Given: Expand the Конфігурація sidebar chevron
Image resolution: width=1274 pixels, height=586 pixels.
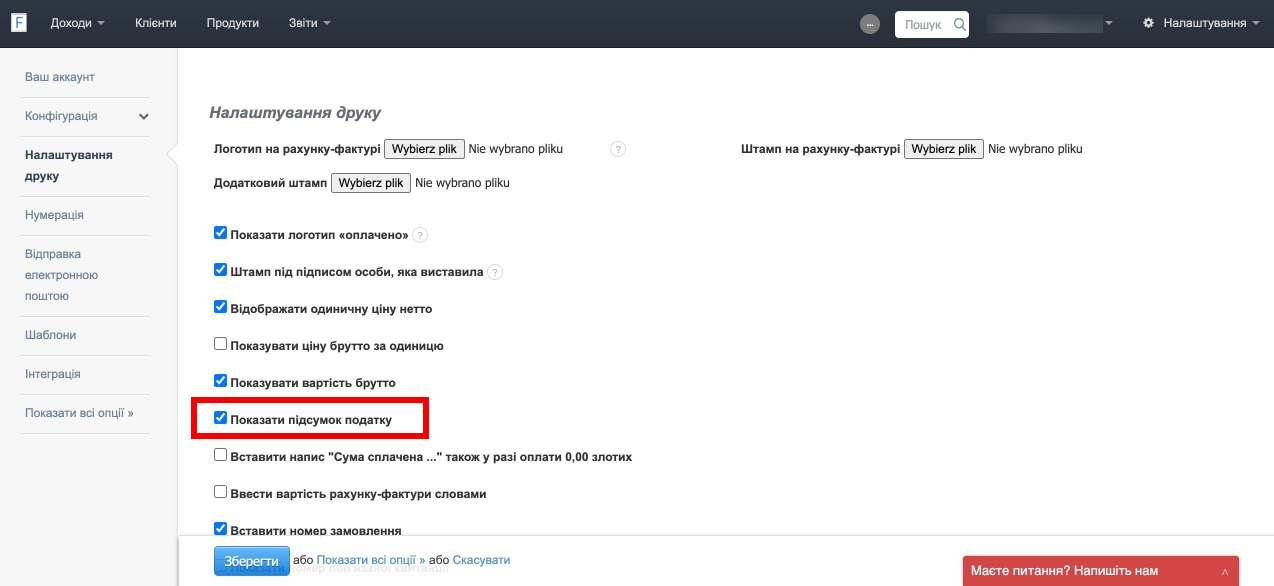Looking at the screenshot, I should [143, 117].
